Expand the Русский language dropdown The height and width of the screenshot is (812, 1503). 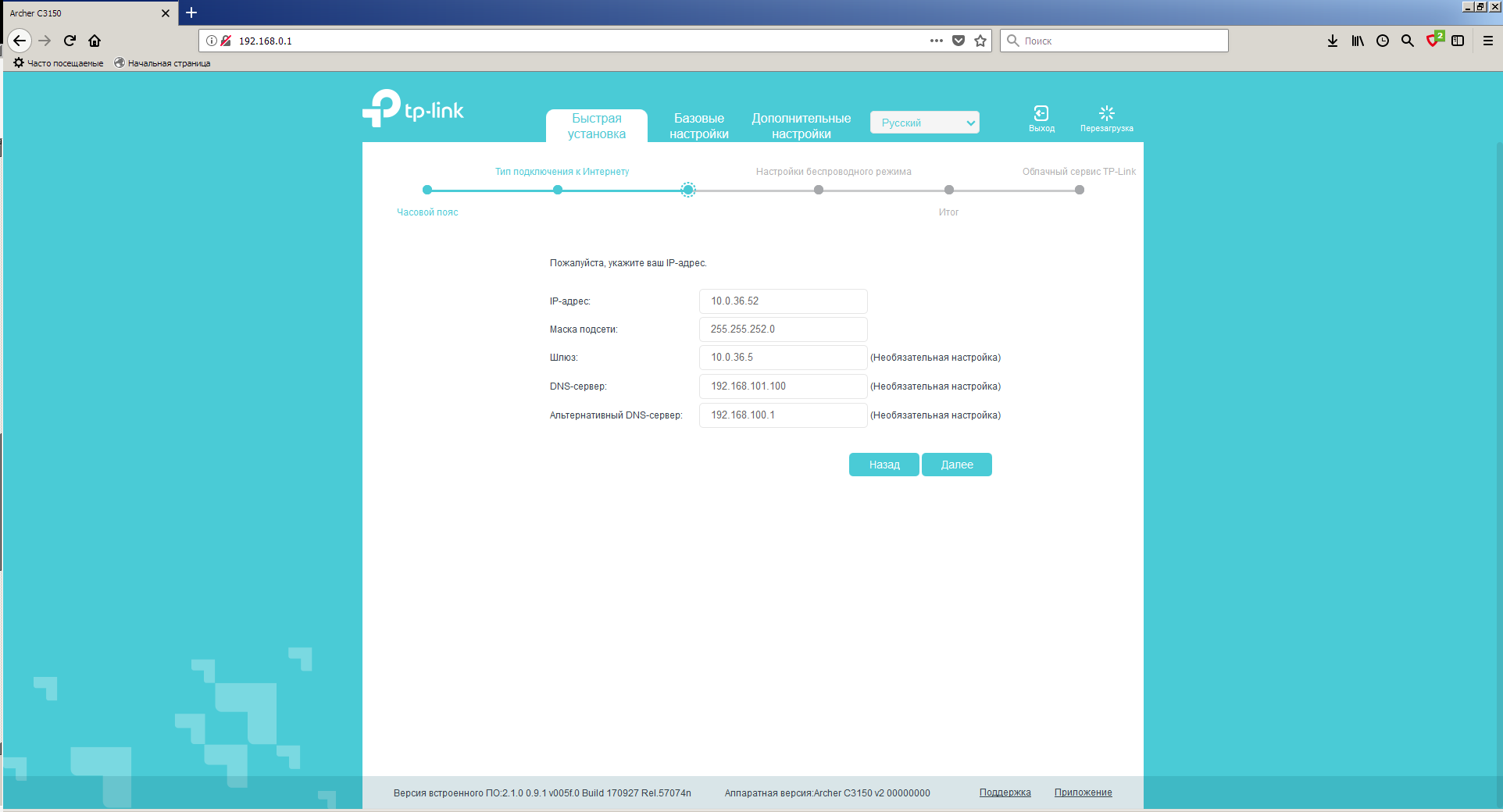click(x=924, y=123)
